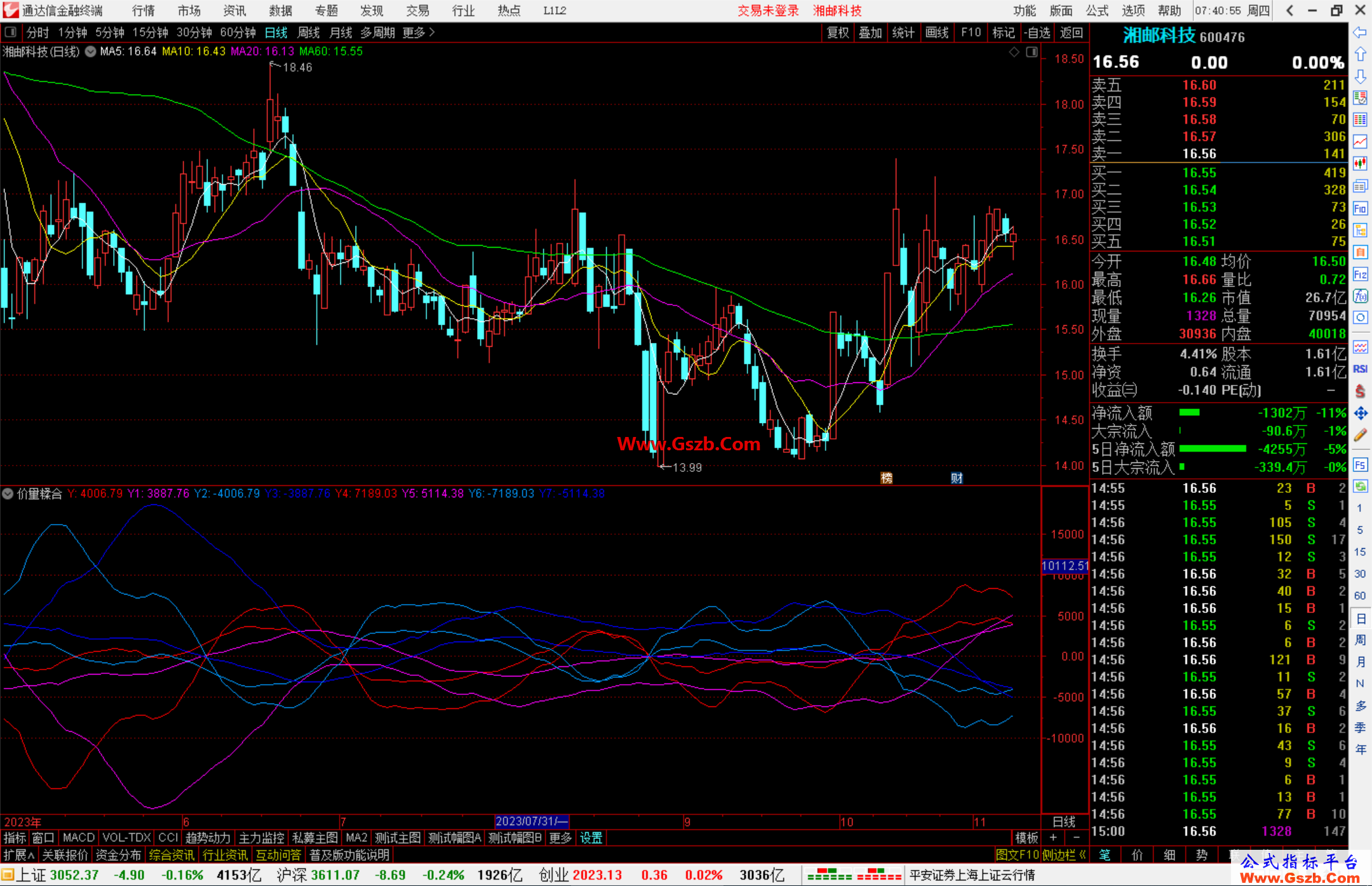Click the multi-window news icon in sidebar

[1360, 186]
